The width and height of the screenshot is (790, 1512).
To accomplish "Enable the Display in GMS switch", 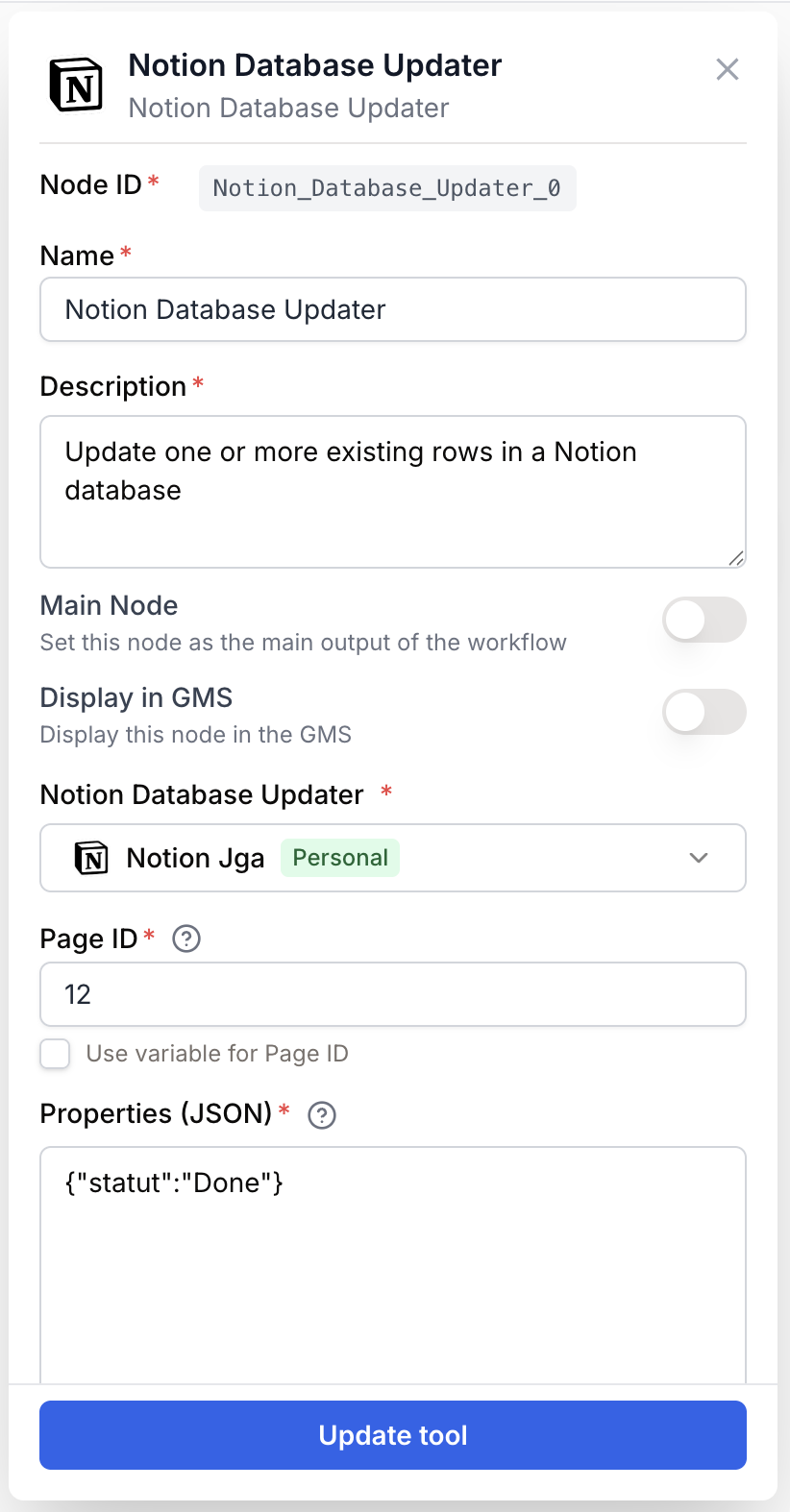I will 704,712.
